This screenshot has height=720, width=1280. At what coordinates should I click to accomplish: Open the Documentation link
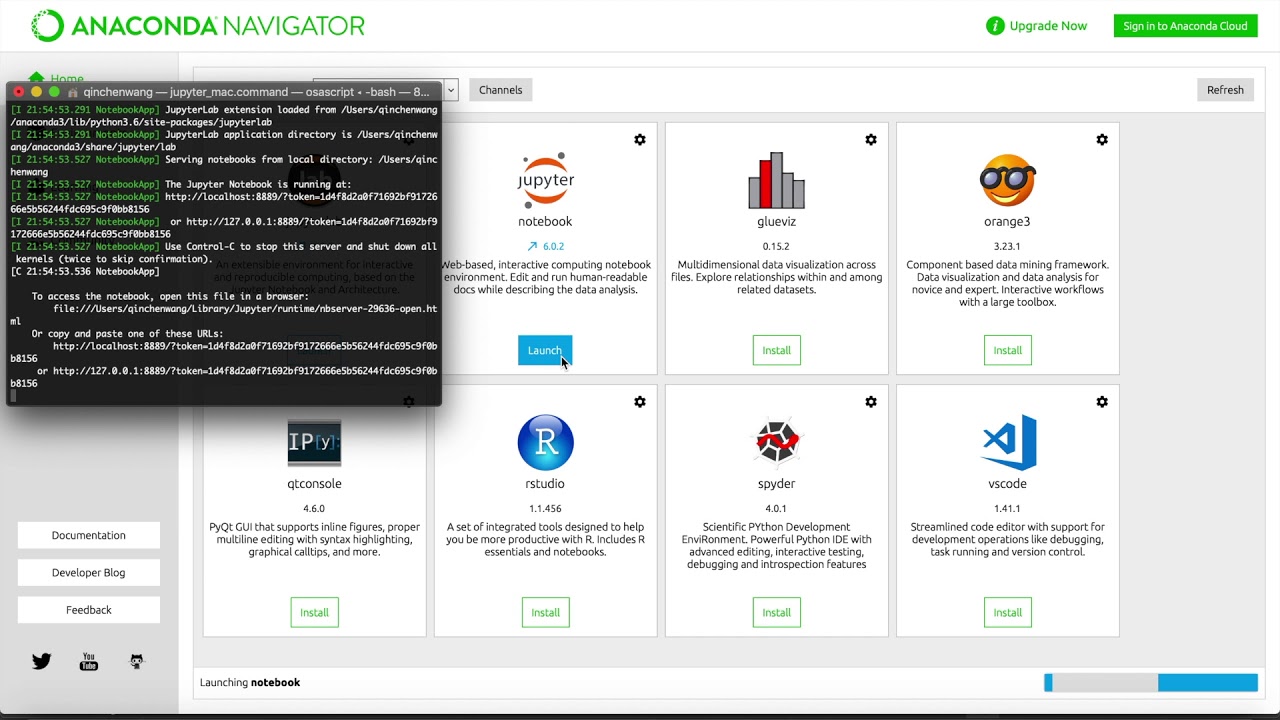pos(89,535)
